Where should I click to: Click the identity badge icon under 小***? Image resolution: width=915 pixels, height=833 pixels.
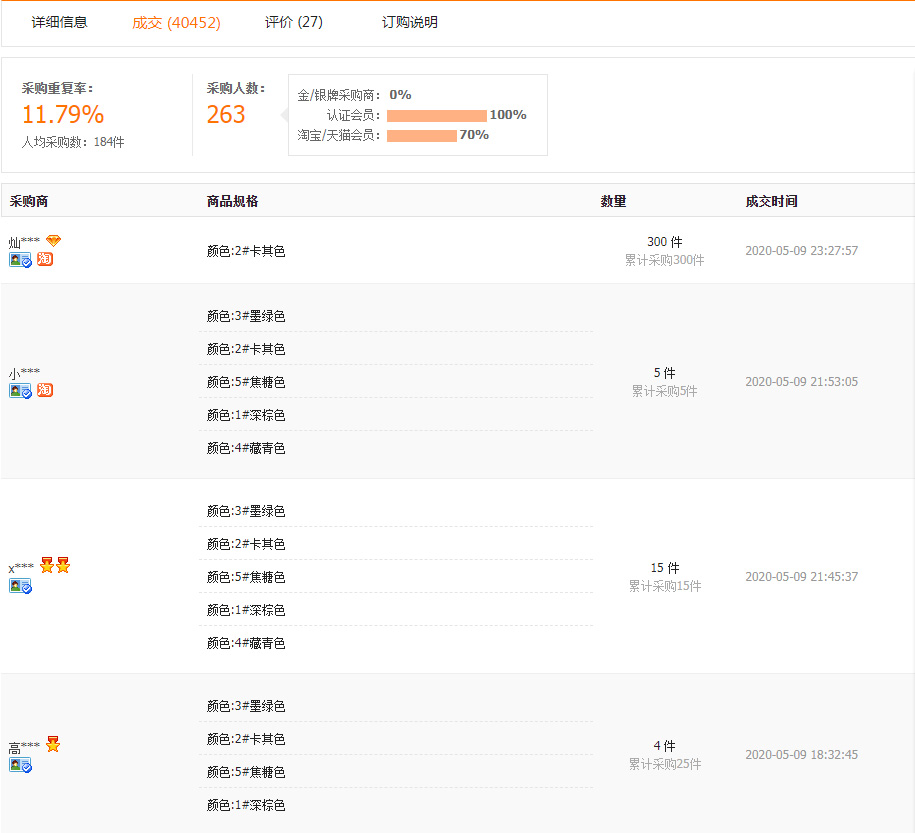click(20, 390)
